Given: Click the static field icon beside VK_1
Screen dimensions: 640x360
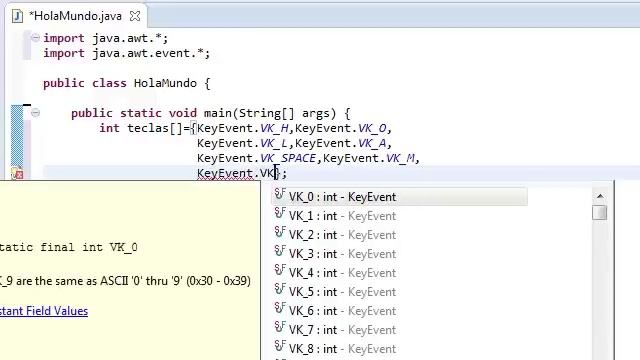Looking at the screenshot, I should pos(280,213).
